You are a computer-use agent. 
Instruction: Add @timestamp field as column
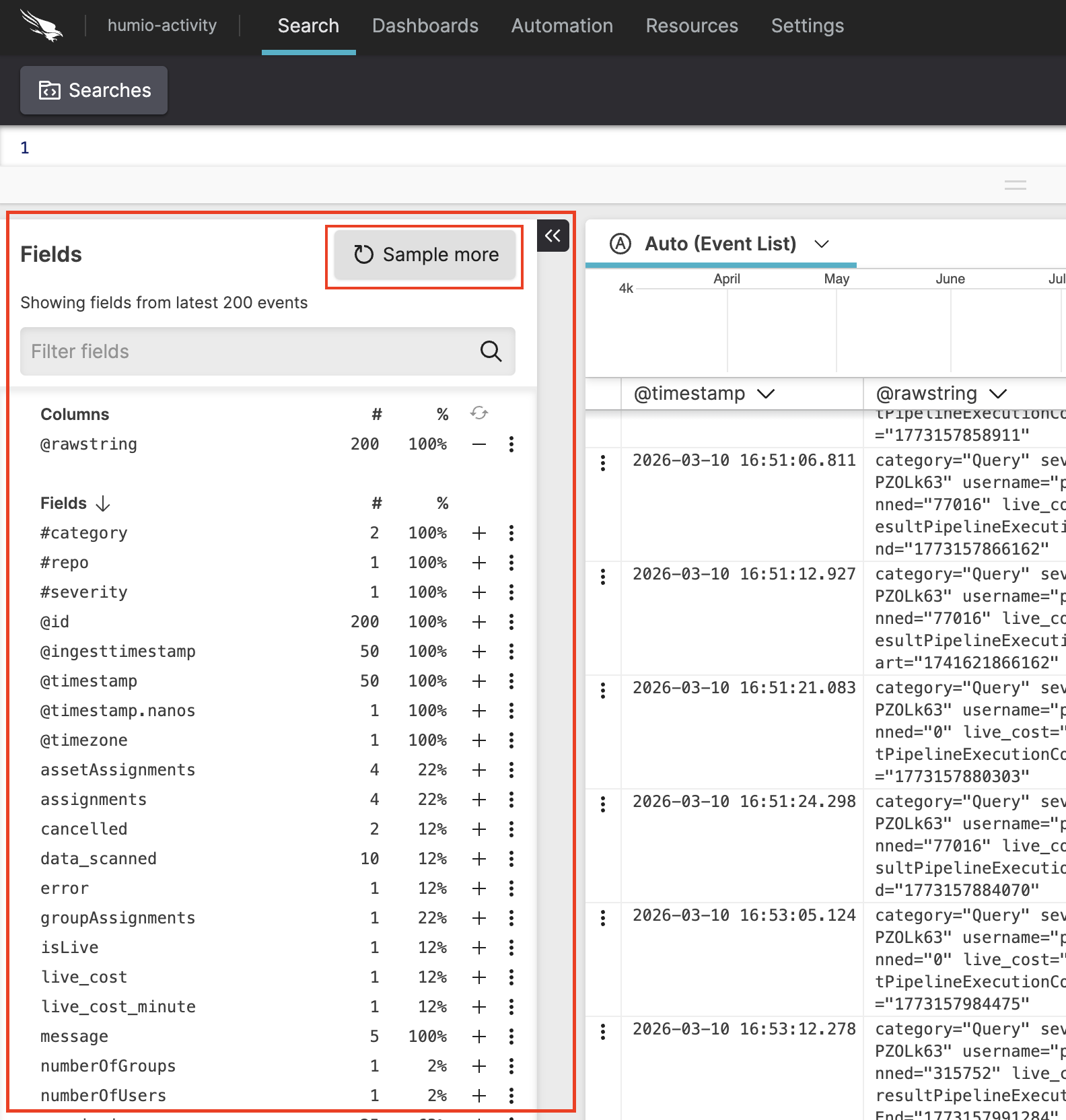point(479,681)
